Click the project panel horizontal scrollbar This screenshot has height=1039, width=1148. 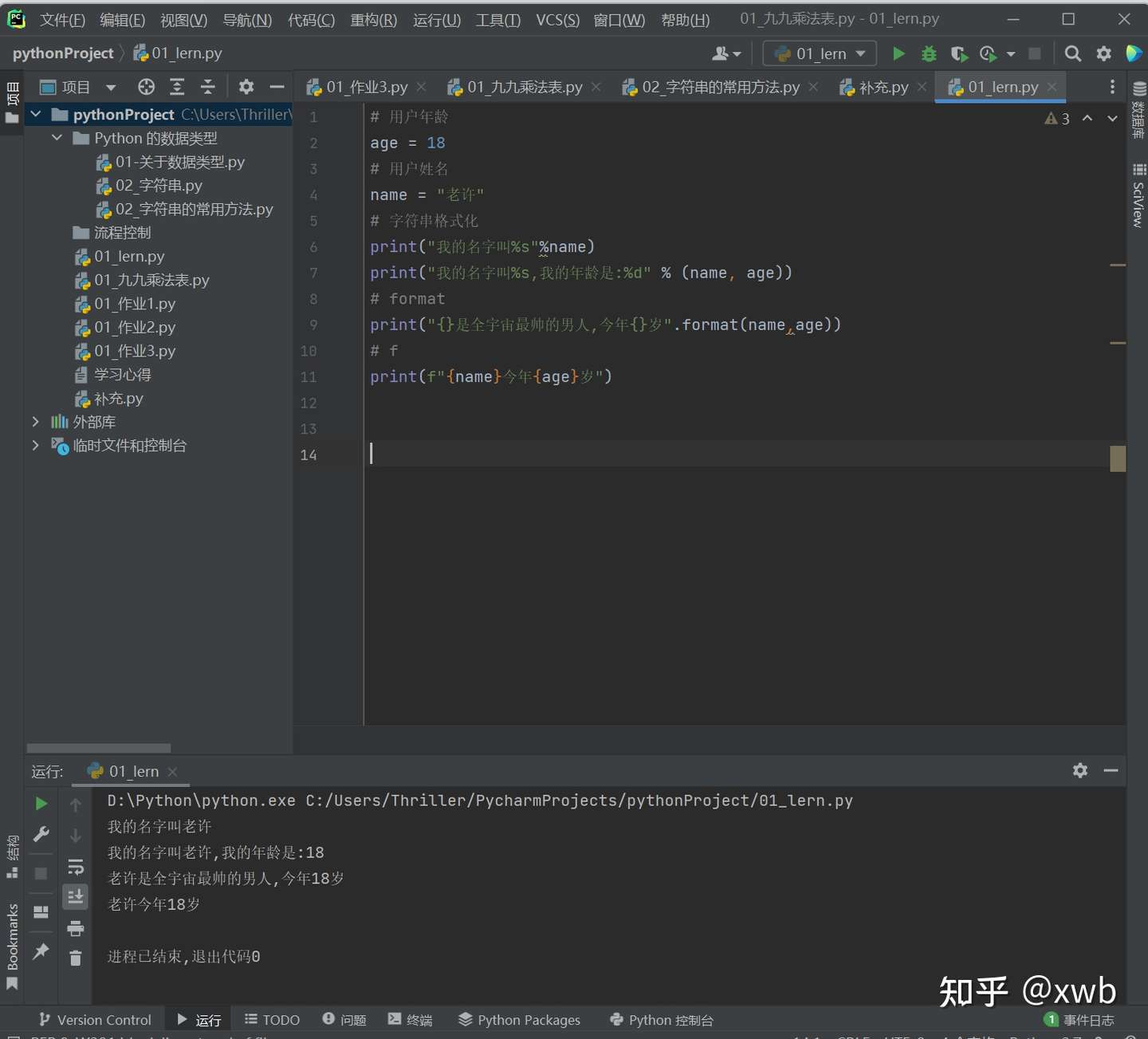pos(99,748)
